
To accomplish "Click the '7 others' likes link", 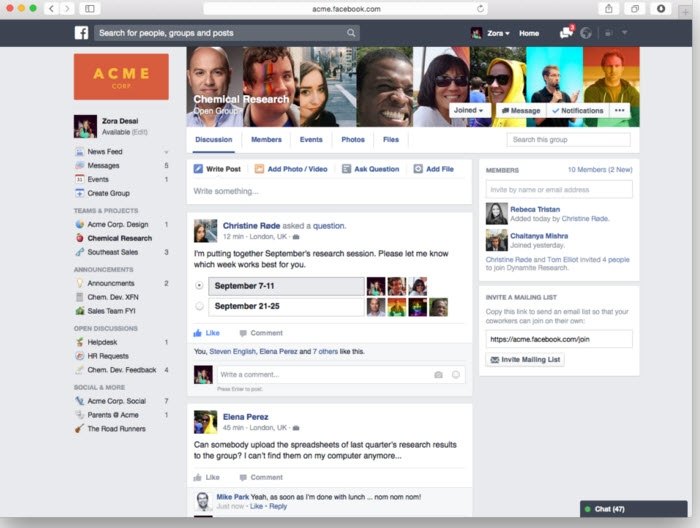I will click(325, 352).
